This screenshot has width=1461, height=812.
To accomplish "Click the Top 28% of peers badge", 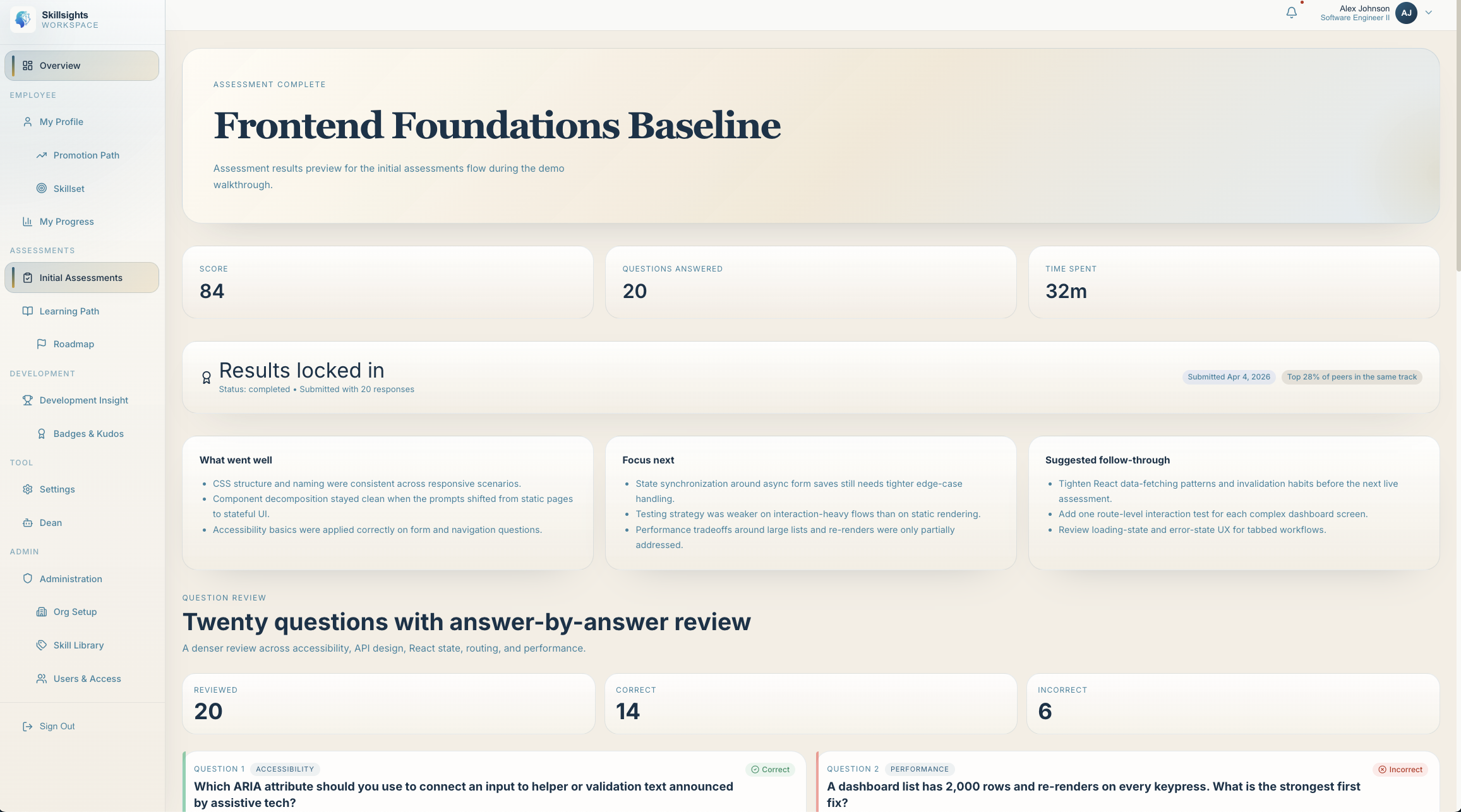I will click(x=1352, y=377).
